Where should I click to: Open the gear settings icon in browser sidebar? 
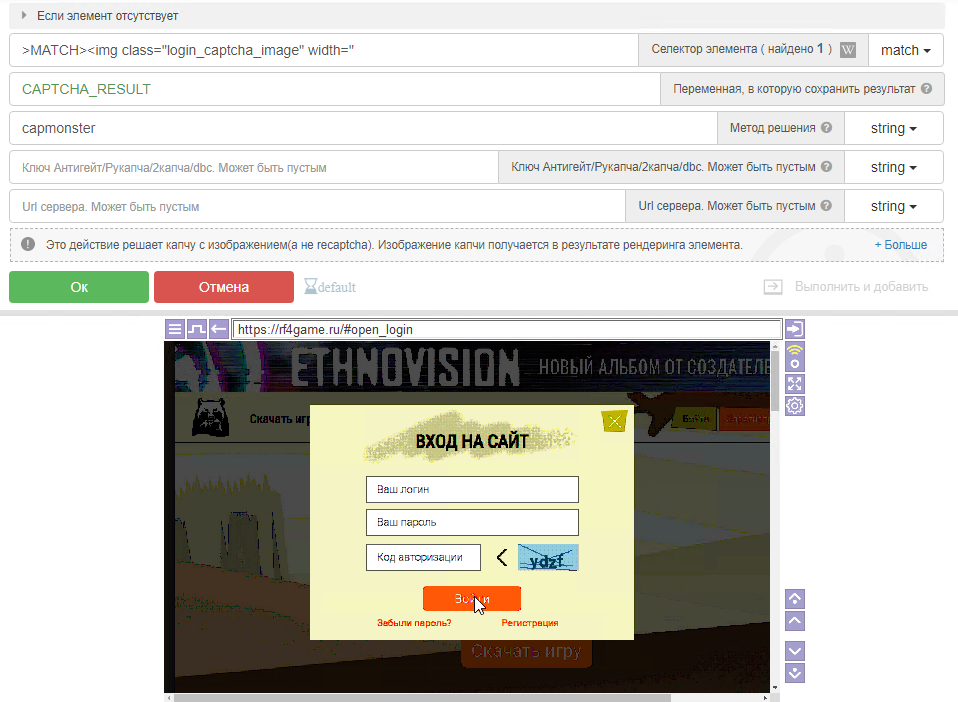pyautogui.click(x=795, y=405)
